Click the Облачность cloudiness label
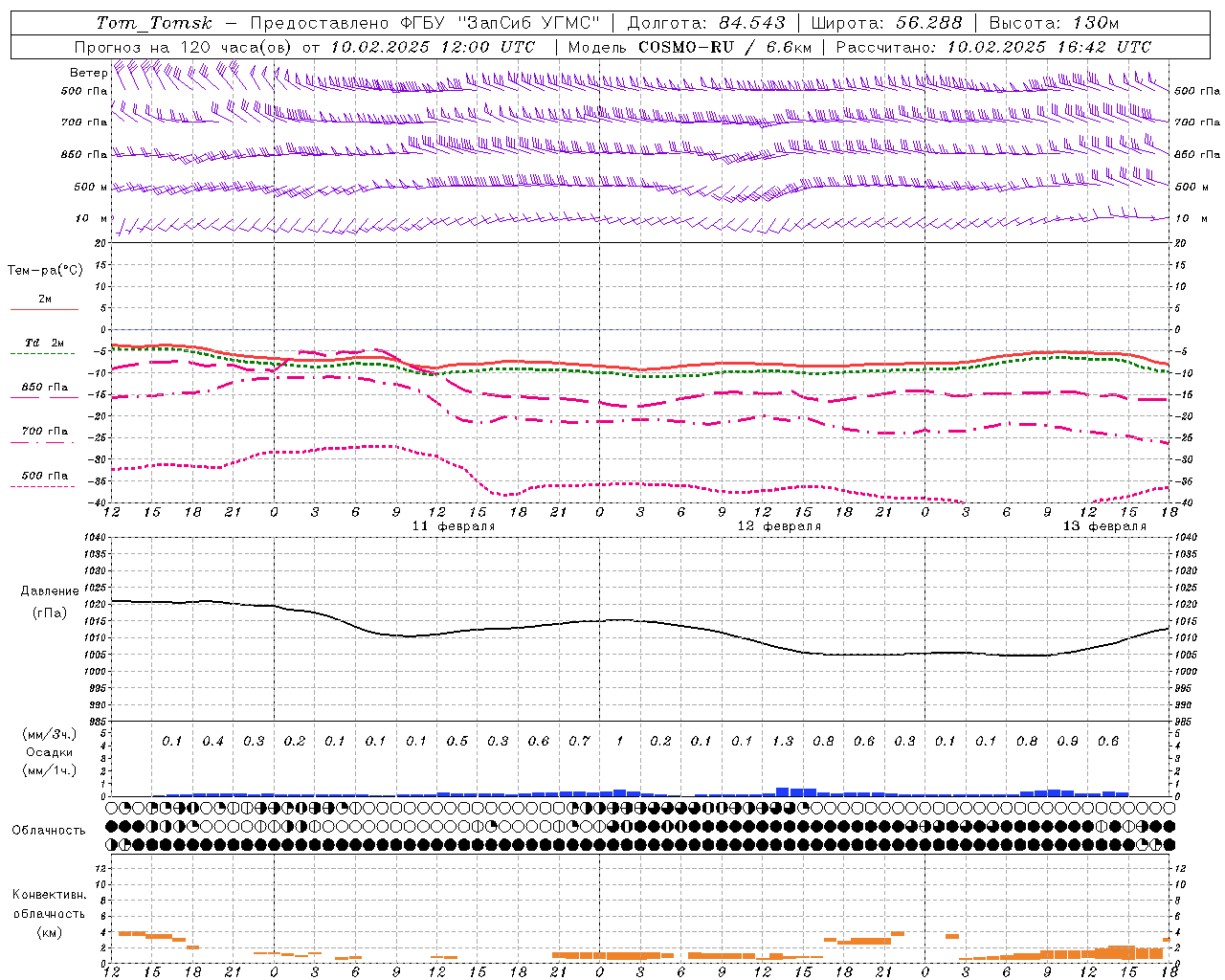The image size is (1225, 980). tap(49, 831)
